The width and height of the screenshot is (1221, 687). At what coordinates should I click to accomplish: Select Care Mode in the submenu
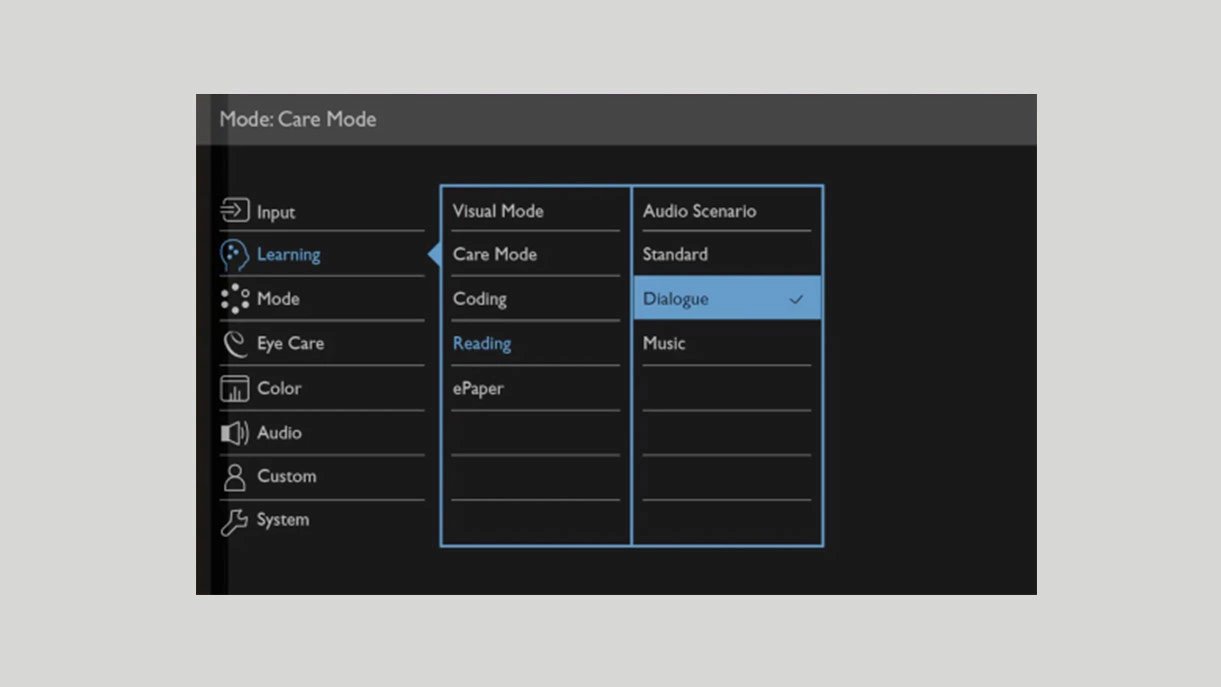point(495,255)
